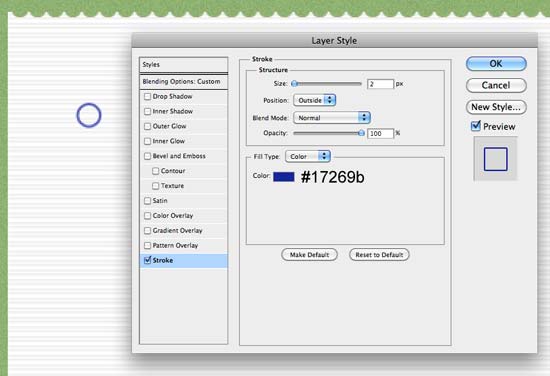
Task: Open the New Style... dialog button
Action: (x=496, y=107)
